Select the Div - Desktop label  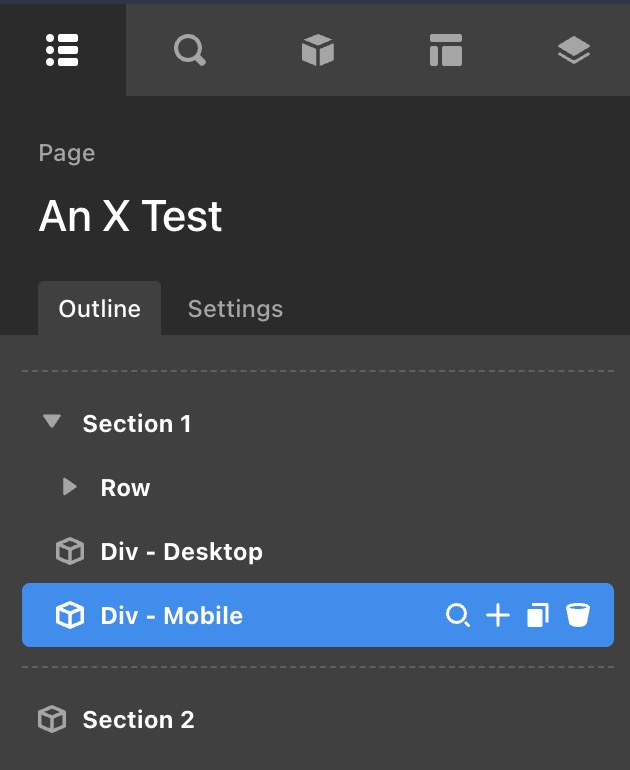tap(181, 552)
